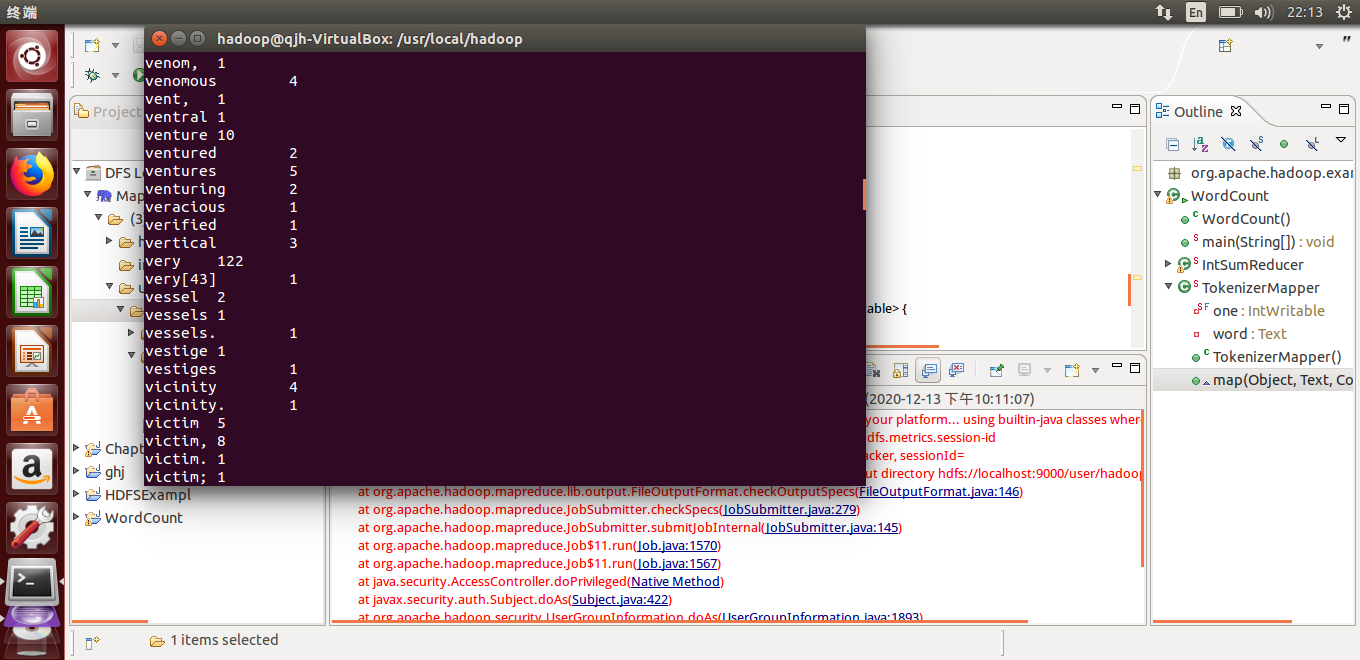Viewport: 1360px width, 660px height.
Task: Open LibreOffice Writer from launcher
Action: click(x=32, y=232)
